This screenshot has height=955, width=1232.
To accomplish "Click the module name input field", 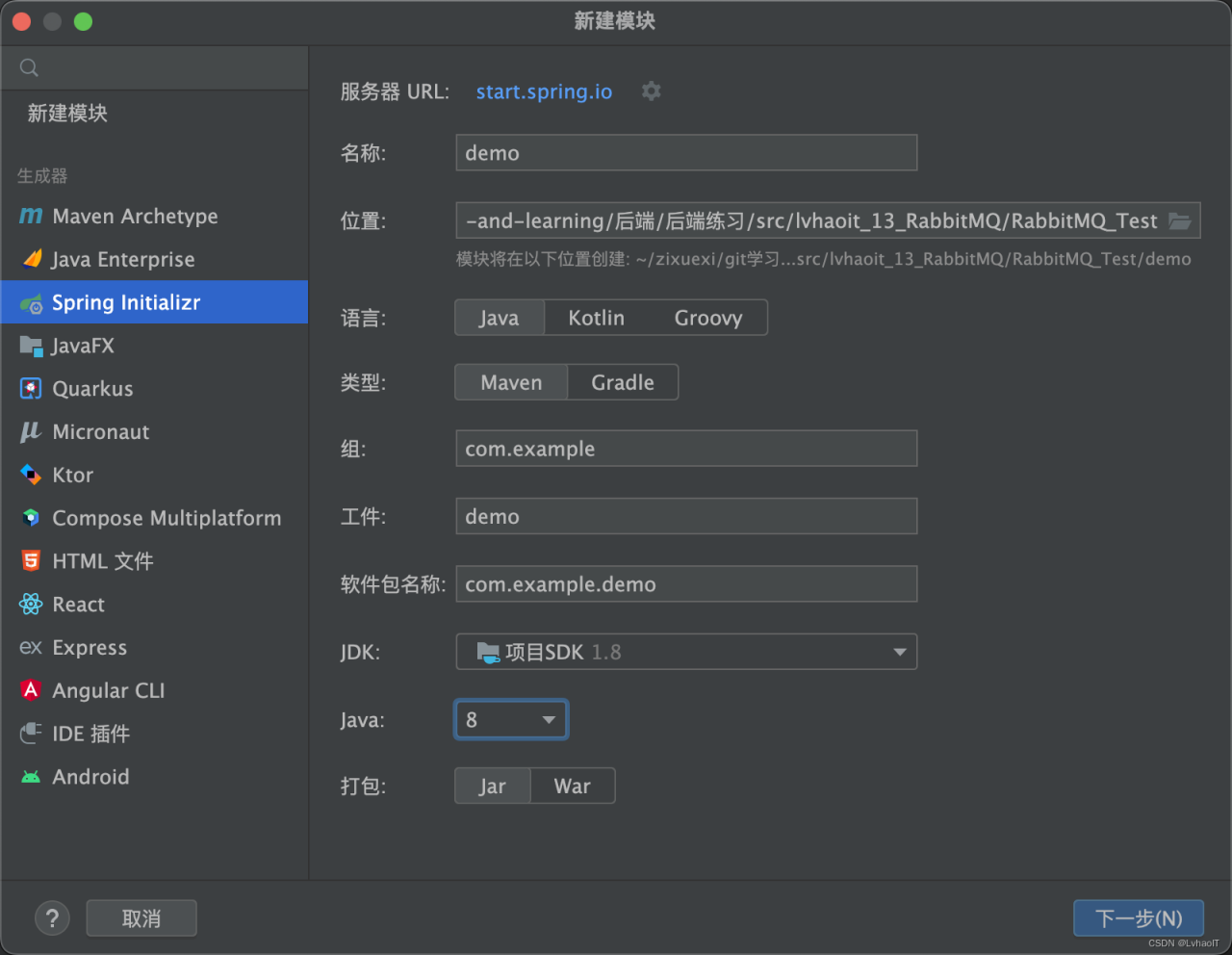I will [x=685, y=153].
